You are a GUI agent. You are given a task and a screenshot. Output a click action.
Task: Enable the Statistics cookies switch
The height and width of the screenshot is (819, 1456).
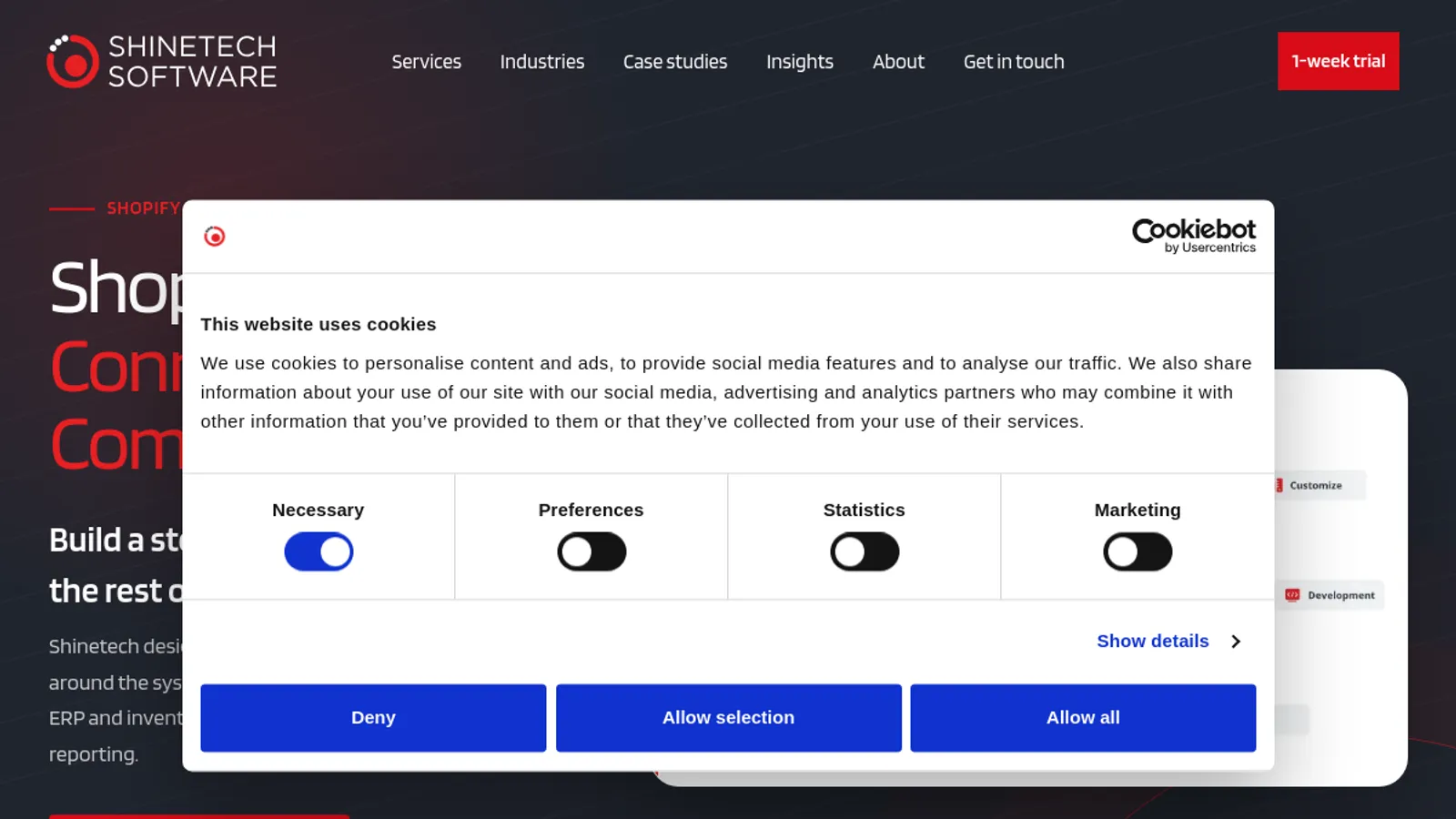(864, 551)
